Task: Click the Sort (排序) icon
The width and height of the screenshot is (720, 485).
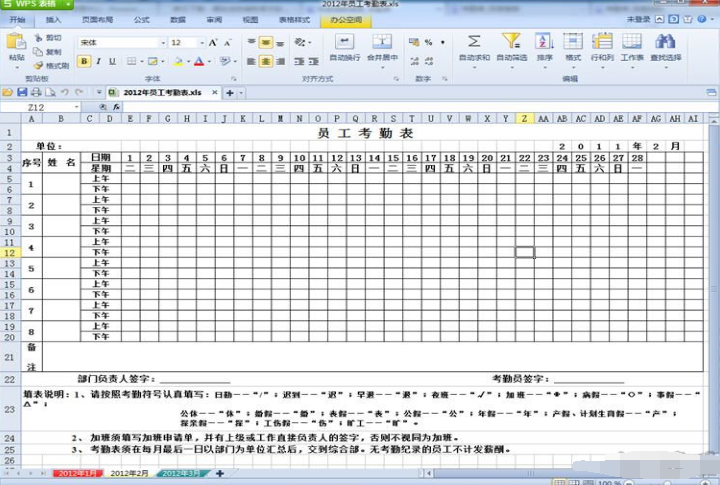Action: 544,42
